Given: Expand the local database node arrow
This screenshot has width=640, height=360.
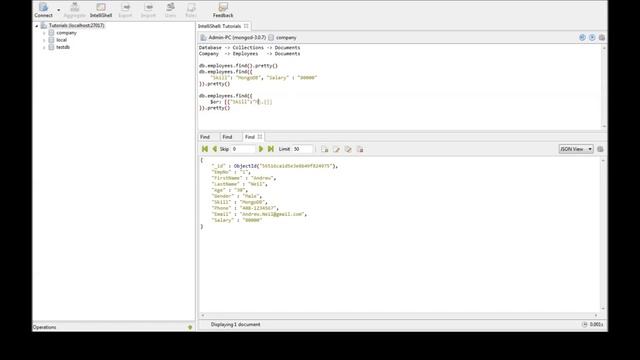Looking at the screenshot, I should pos(44,40).
